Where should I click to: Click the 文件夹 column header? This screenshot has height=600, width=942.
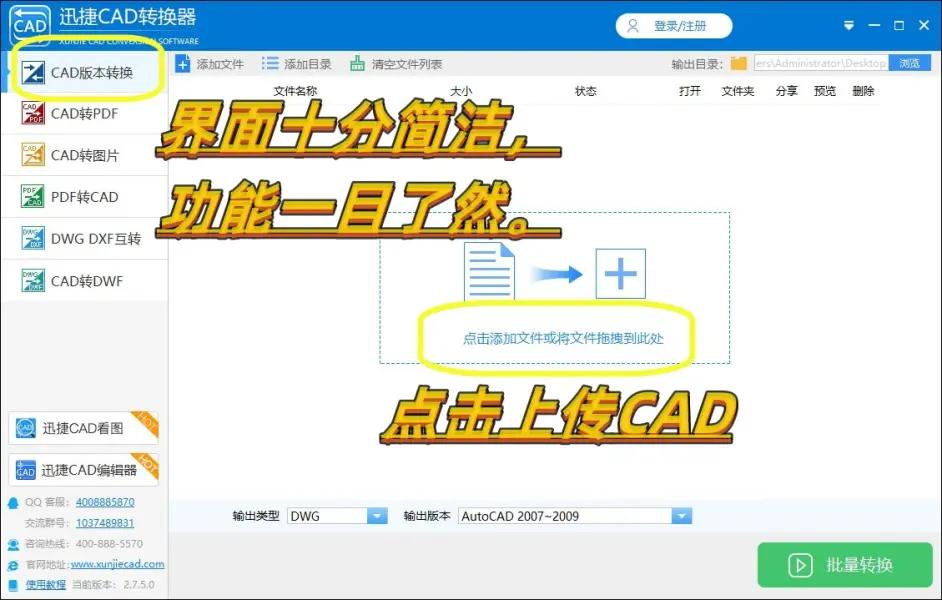coord(738,91)
